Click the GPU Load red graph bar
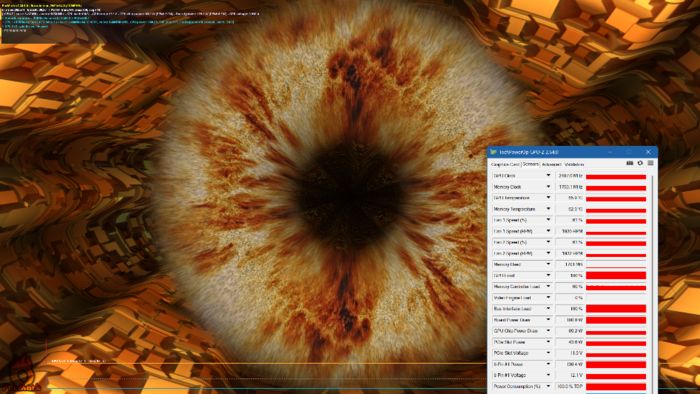This screenshot has width=700, height=394. tap(616, 276)
